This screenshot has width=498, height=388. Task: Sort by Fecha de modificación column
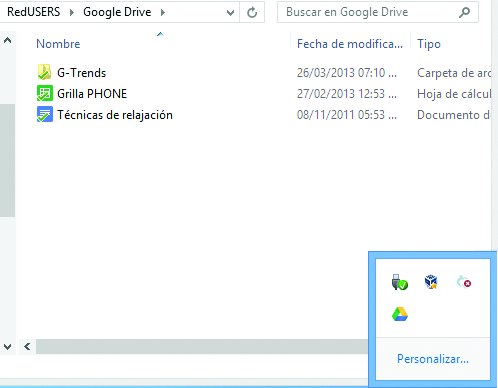click(x=350, y=44)
